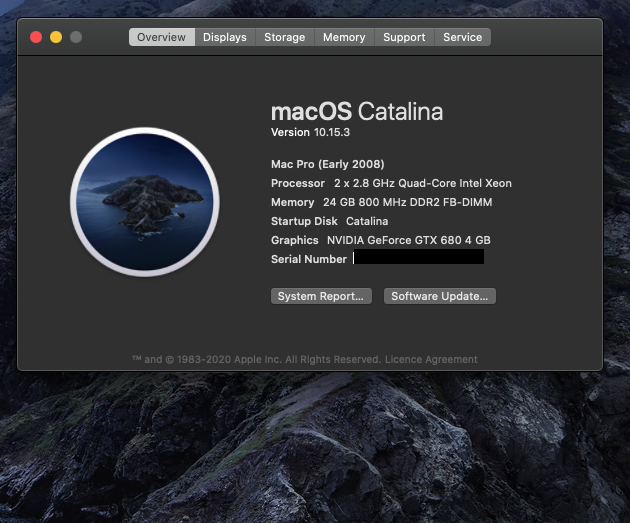
Task: Click the 'Processor' label
Action: click(298, 183)
